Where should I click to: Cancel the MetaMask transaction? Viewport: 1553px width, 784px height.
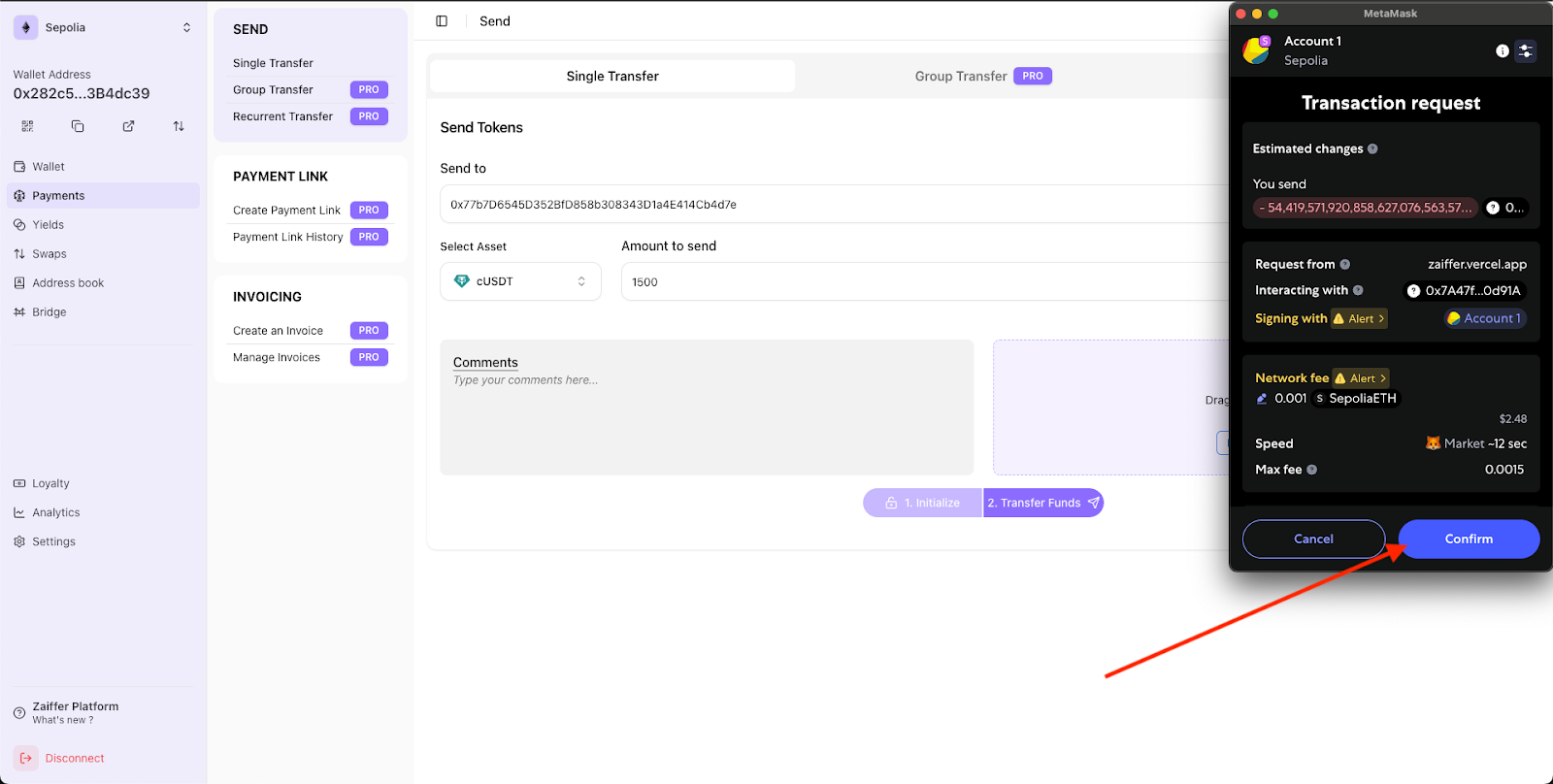(1313, 539)
